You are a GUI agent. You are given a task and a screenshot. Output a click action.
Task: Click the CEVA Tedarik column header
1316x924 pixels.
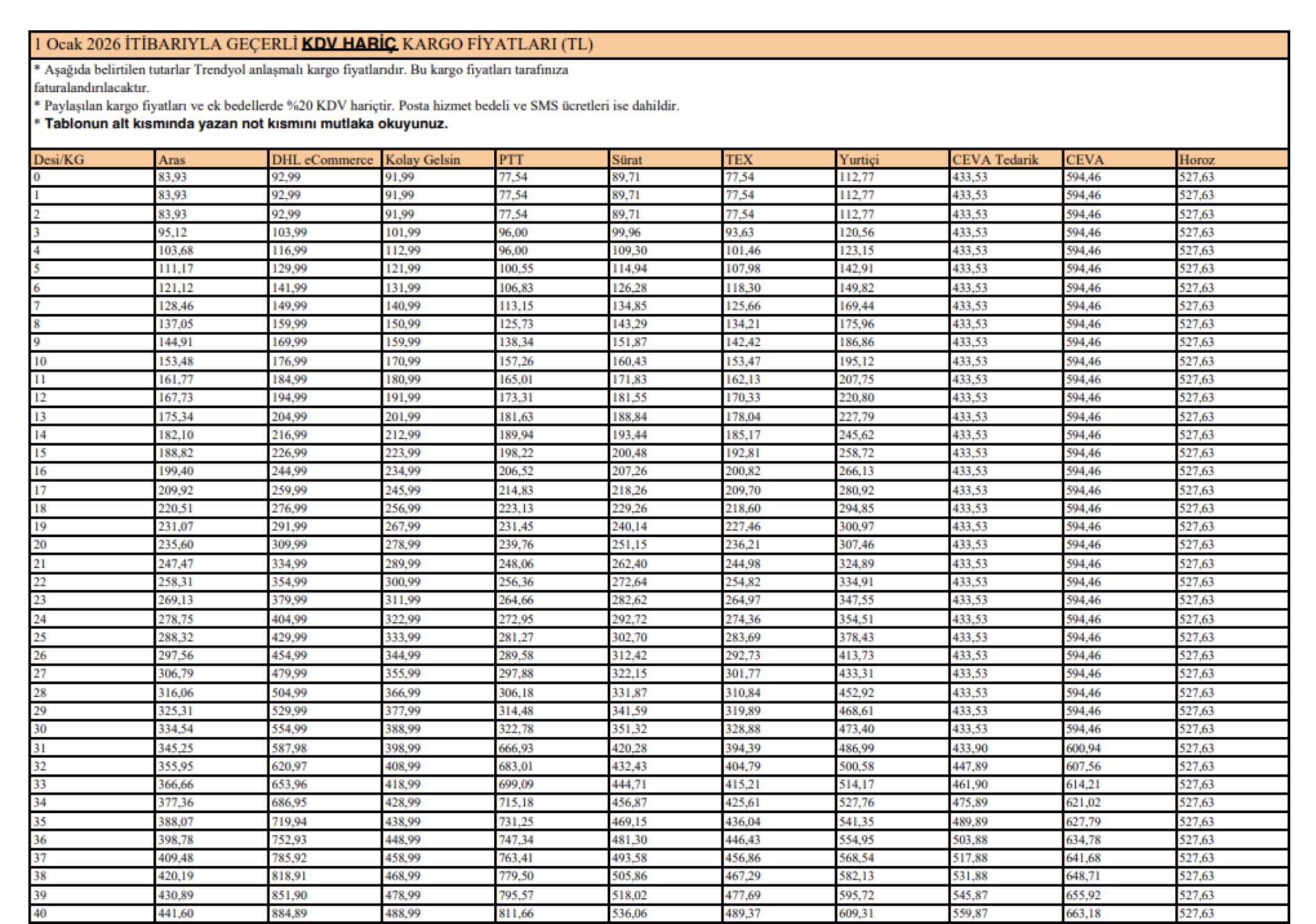(995, 160)
